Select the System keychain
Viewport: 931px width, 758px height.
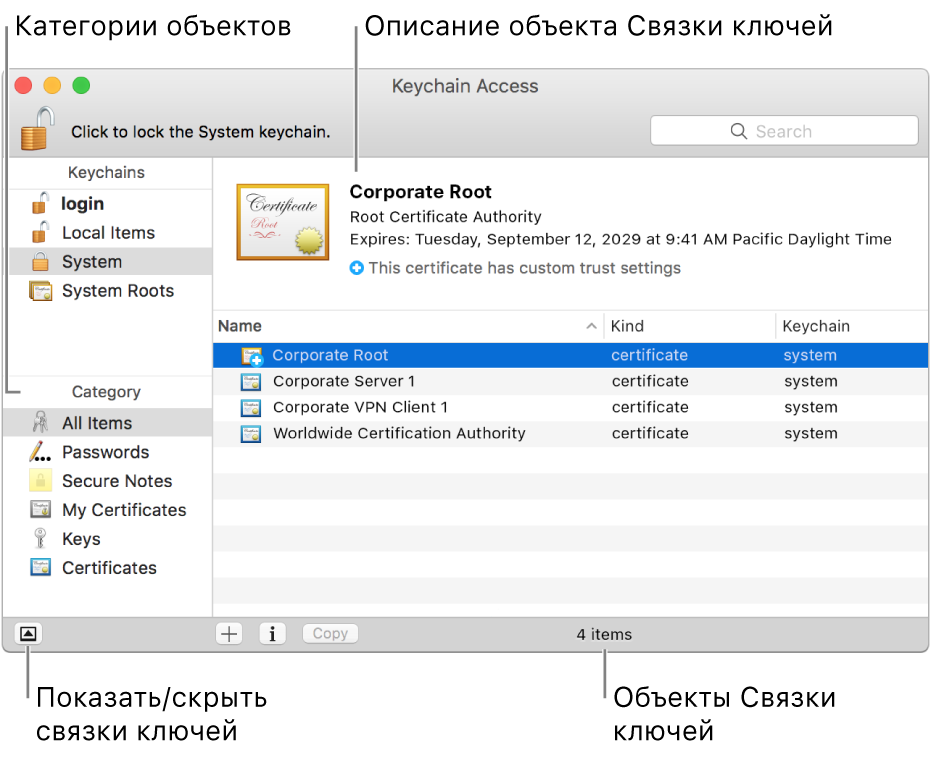click(x=110, y=262)
